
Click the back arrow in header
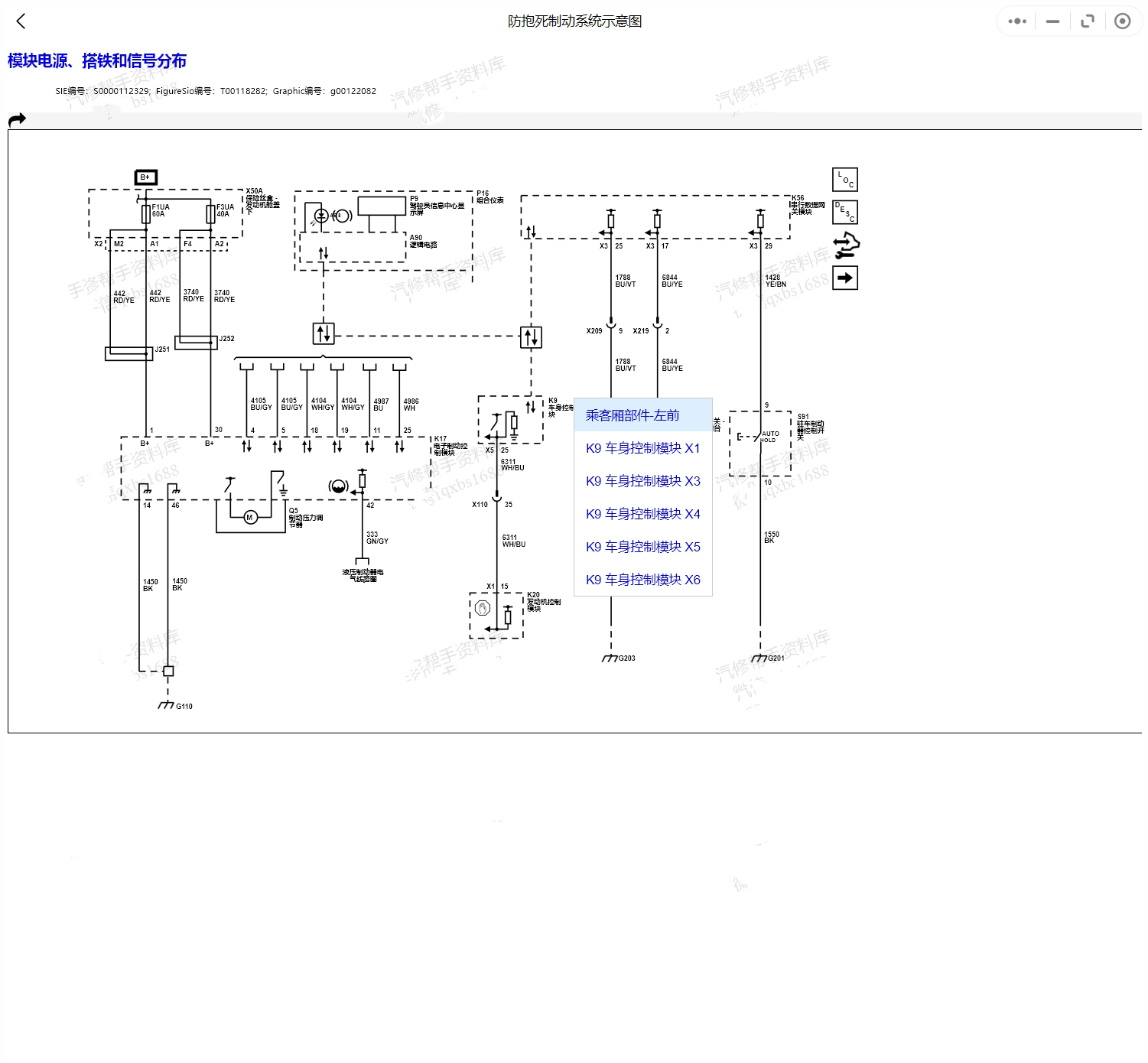click(21, 21)
